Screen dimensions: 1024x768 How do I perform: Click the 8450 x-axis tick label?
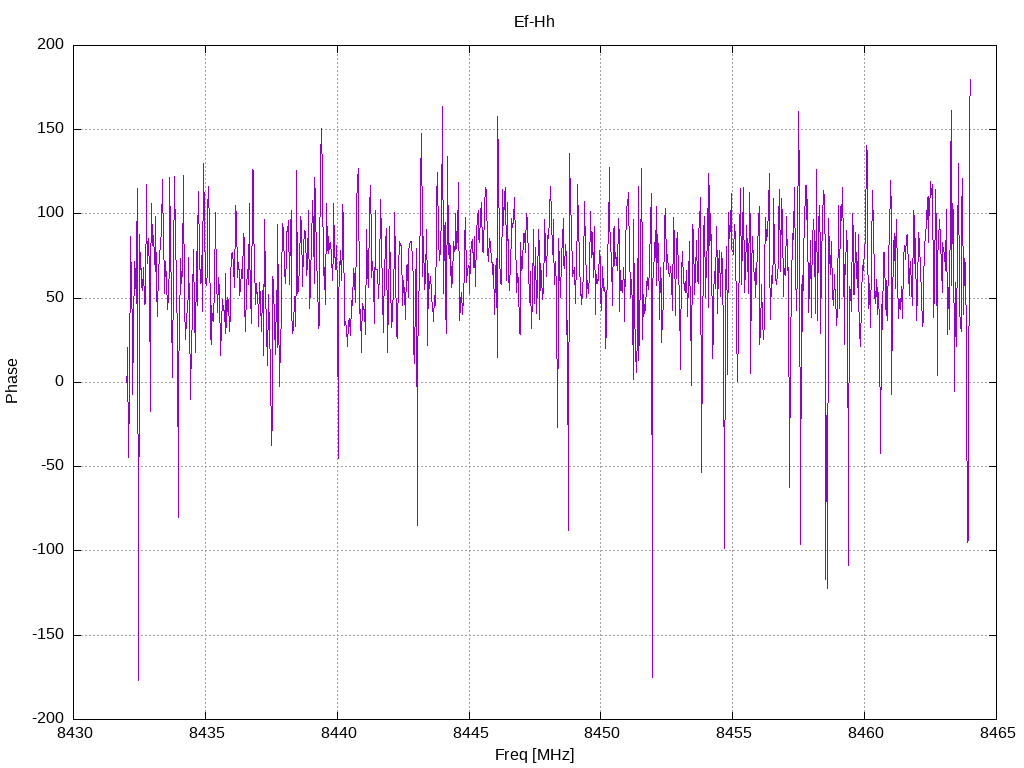(x=601, y=733)
